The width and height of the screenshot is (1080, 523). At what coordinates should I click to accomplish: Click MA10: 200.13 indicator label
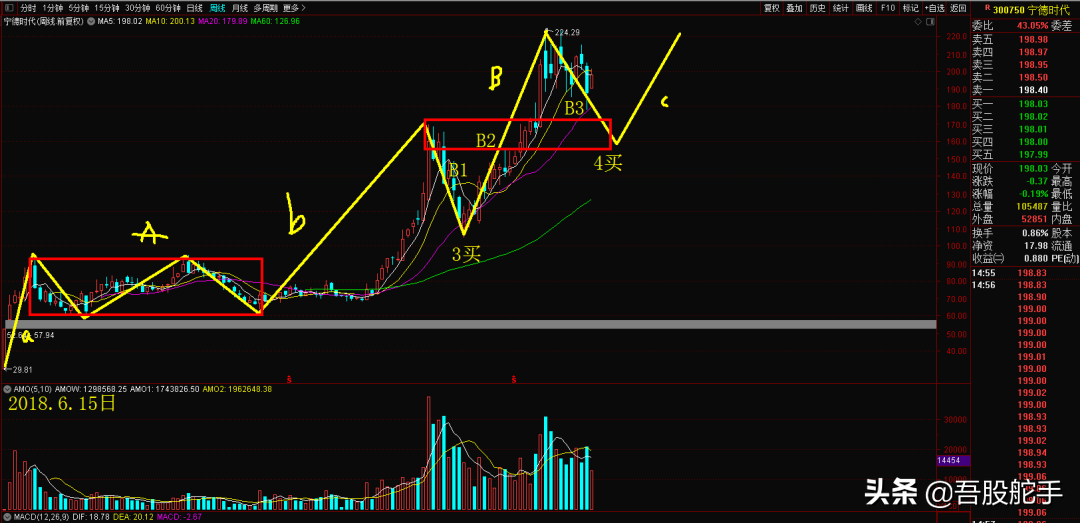pyautogui.click(x=169, y=21)
